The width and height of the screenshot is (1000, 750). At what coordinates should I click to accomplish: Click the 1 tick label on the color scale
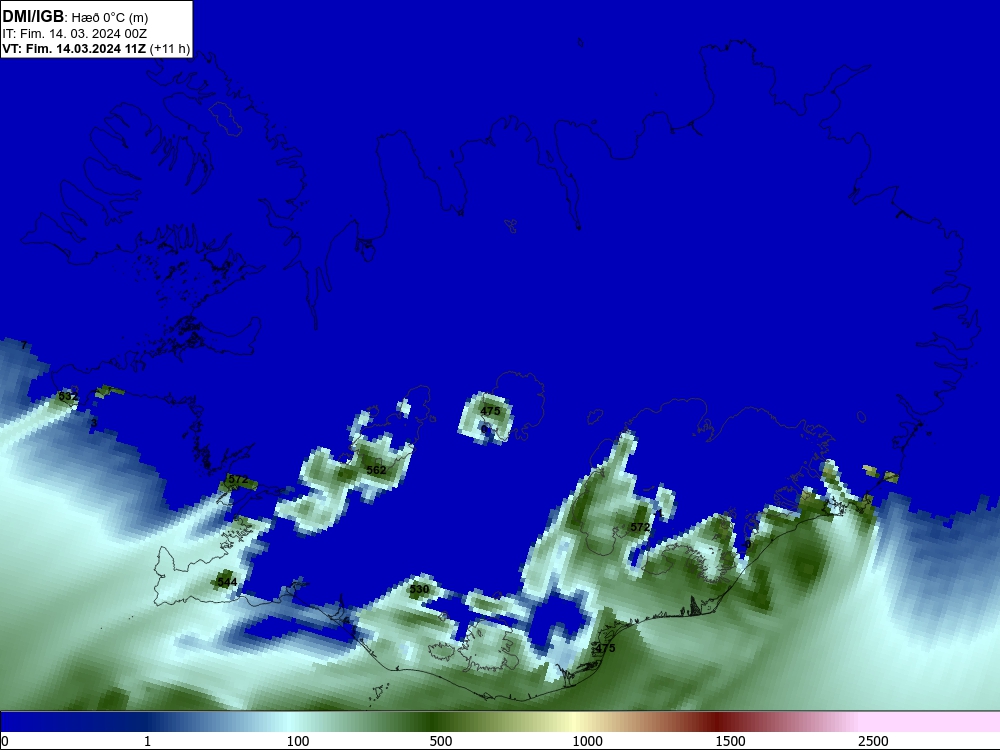[x=147, y=741]
